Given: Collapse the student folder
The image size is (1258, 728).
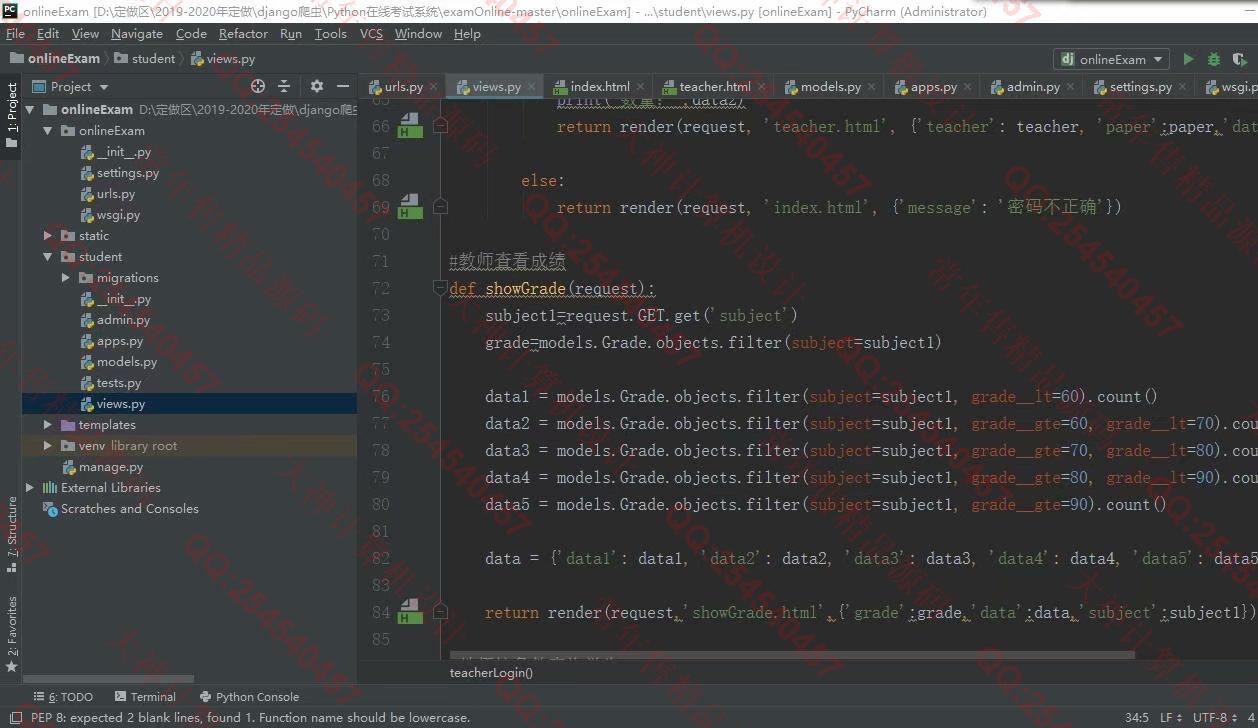Looking at the screenshot, I should point(48,257).
